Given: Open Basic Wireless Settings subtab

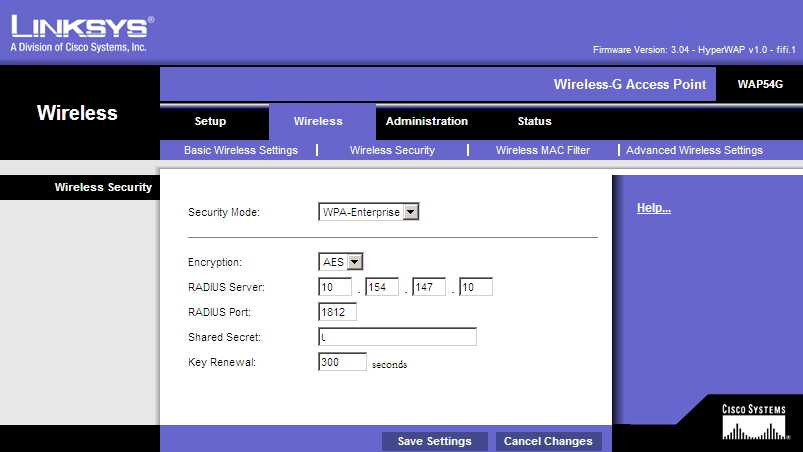Looking at the screenshot, I should point(241,150).
